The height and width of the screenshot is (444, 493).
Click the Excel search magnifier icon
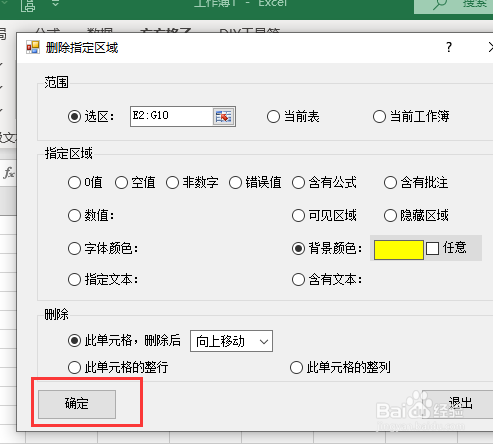coord(440,4)
